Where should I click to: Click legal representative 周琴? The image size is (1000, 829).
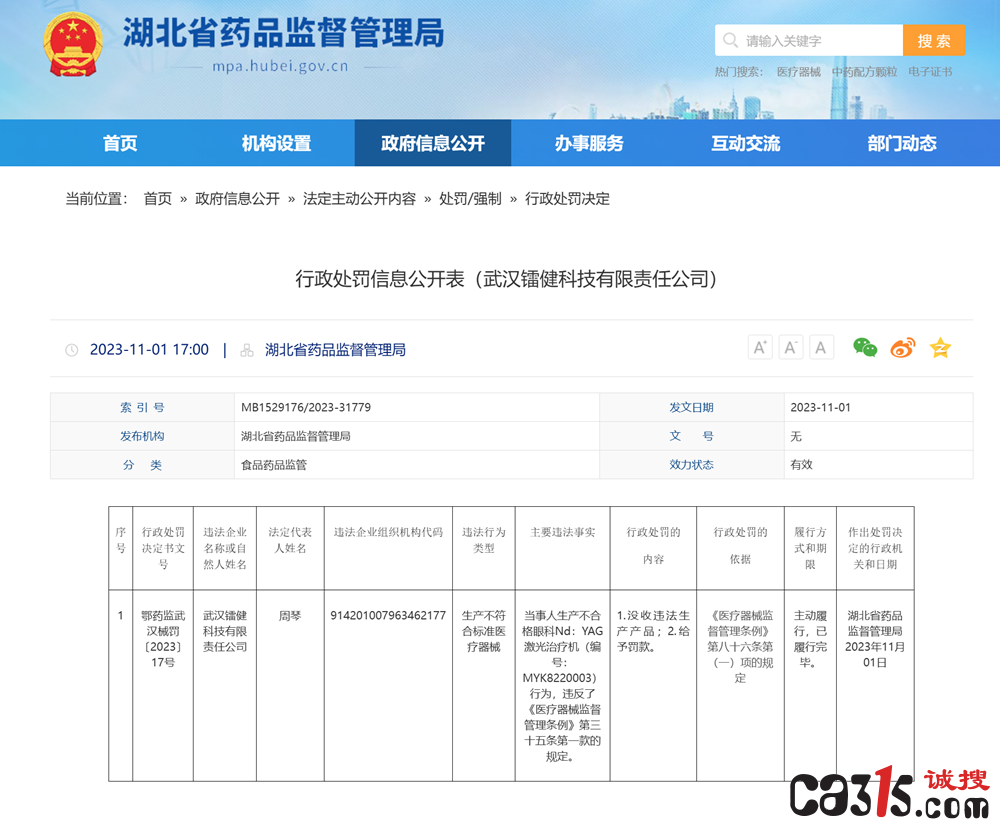pos(290,616)
